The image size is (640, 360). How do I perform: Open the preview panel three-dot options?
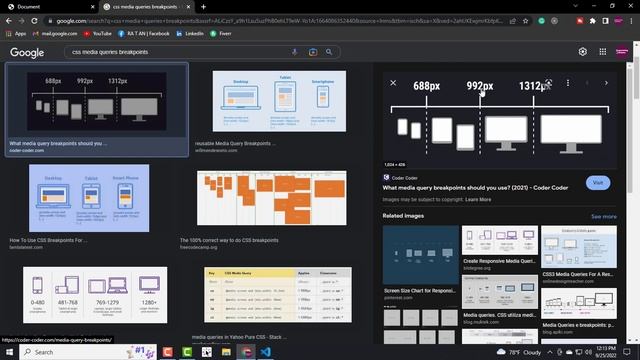(568, 83)
